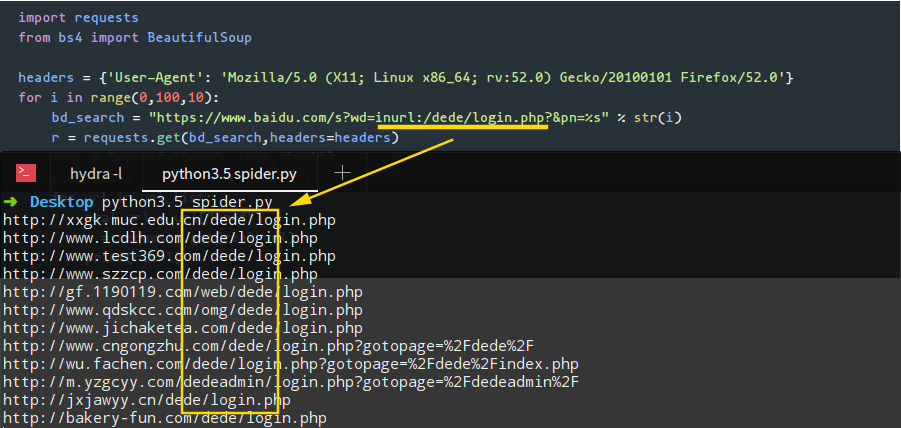Open link http://bakery-fun.com/dede/login.php
The width and height of the screenshot is (901, 428).
coord(165,418)
